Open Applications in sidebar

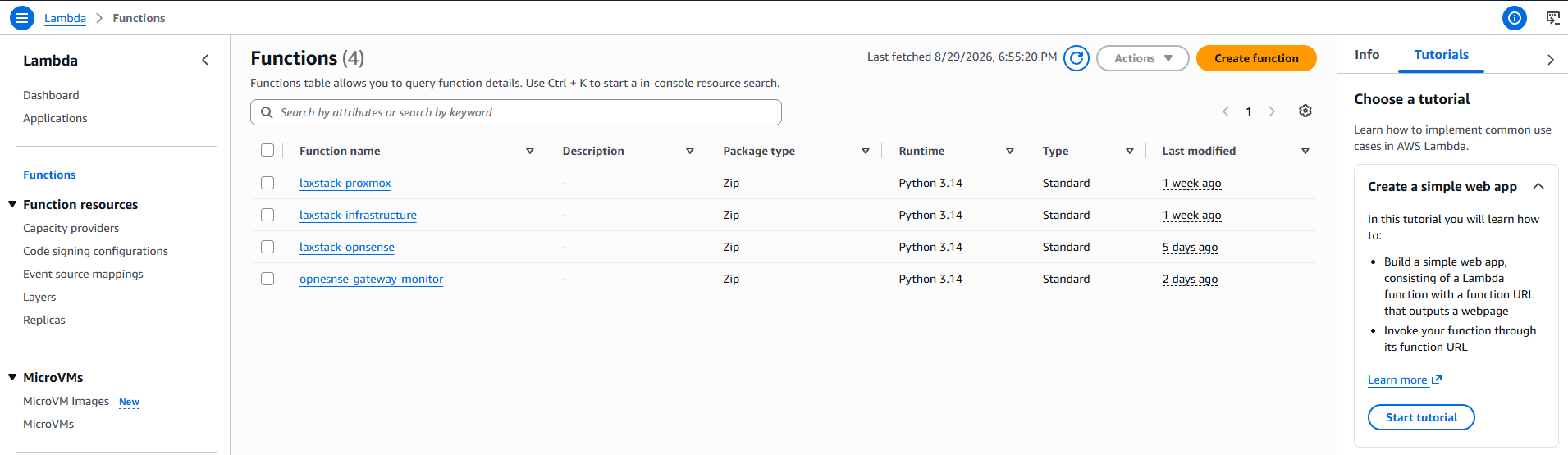tap(55, 118)
